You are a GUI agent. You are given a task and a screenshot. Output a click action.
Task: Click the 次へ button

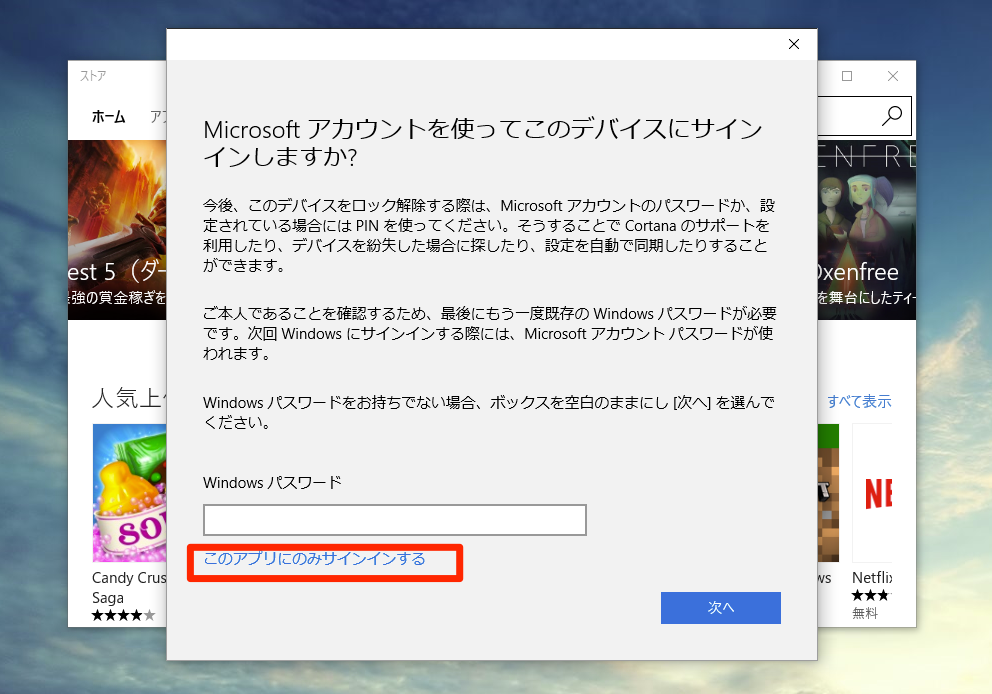click(x=721, y=608)
